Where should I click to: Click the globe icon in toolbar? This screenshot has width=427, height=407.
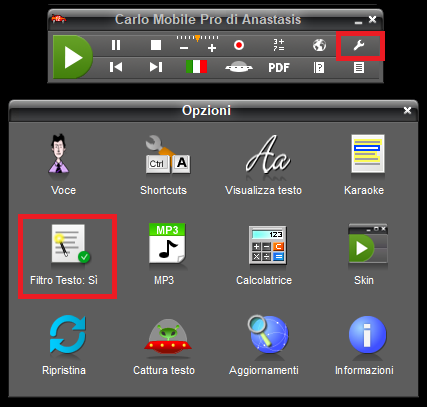pos(319,45)
